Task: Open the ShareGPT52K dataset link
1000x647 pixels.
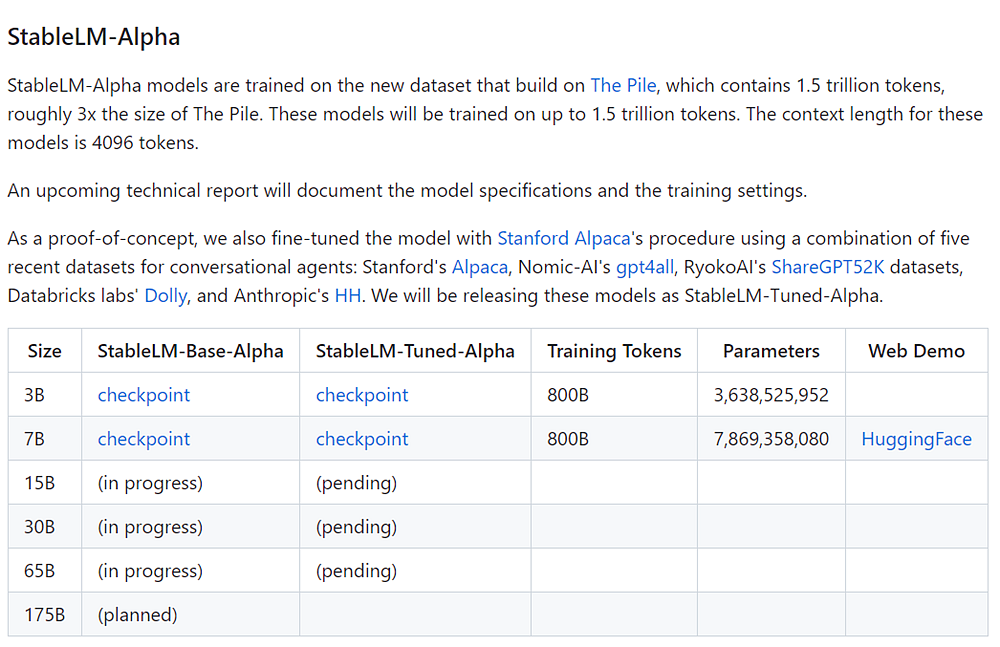Action: coord(828,267)
